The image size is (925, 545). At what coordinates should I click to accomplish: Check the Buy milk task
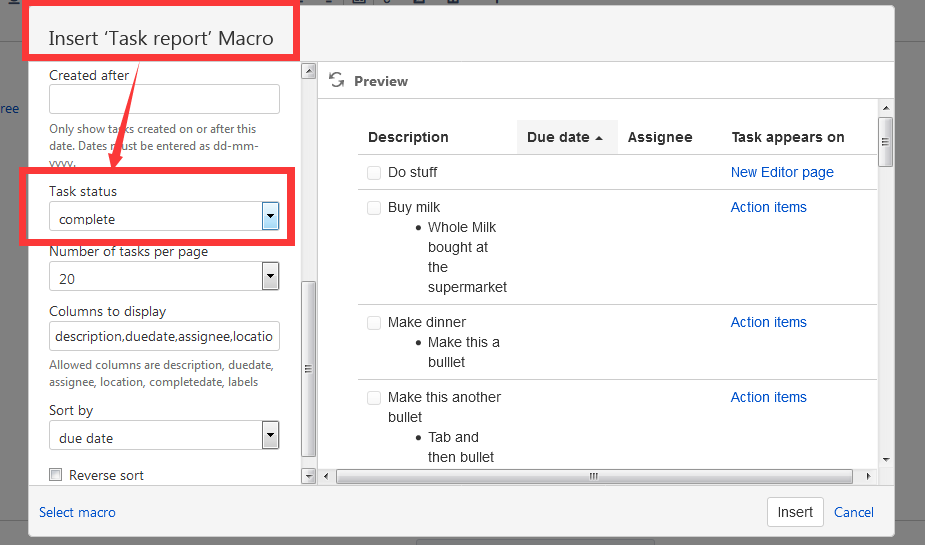[x=374, y=208]
